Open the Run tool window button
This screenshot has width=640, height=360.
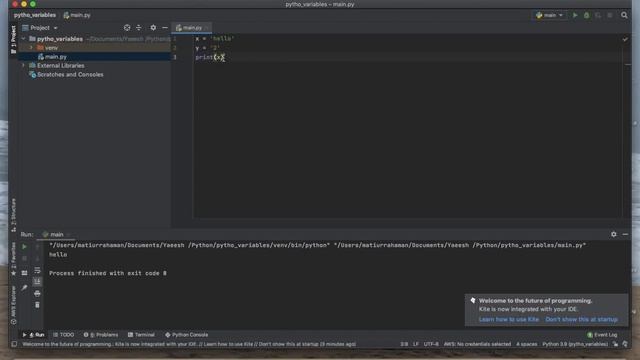pyautogui.click(x=33, y=335)
